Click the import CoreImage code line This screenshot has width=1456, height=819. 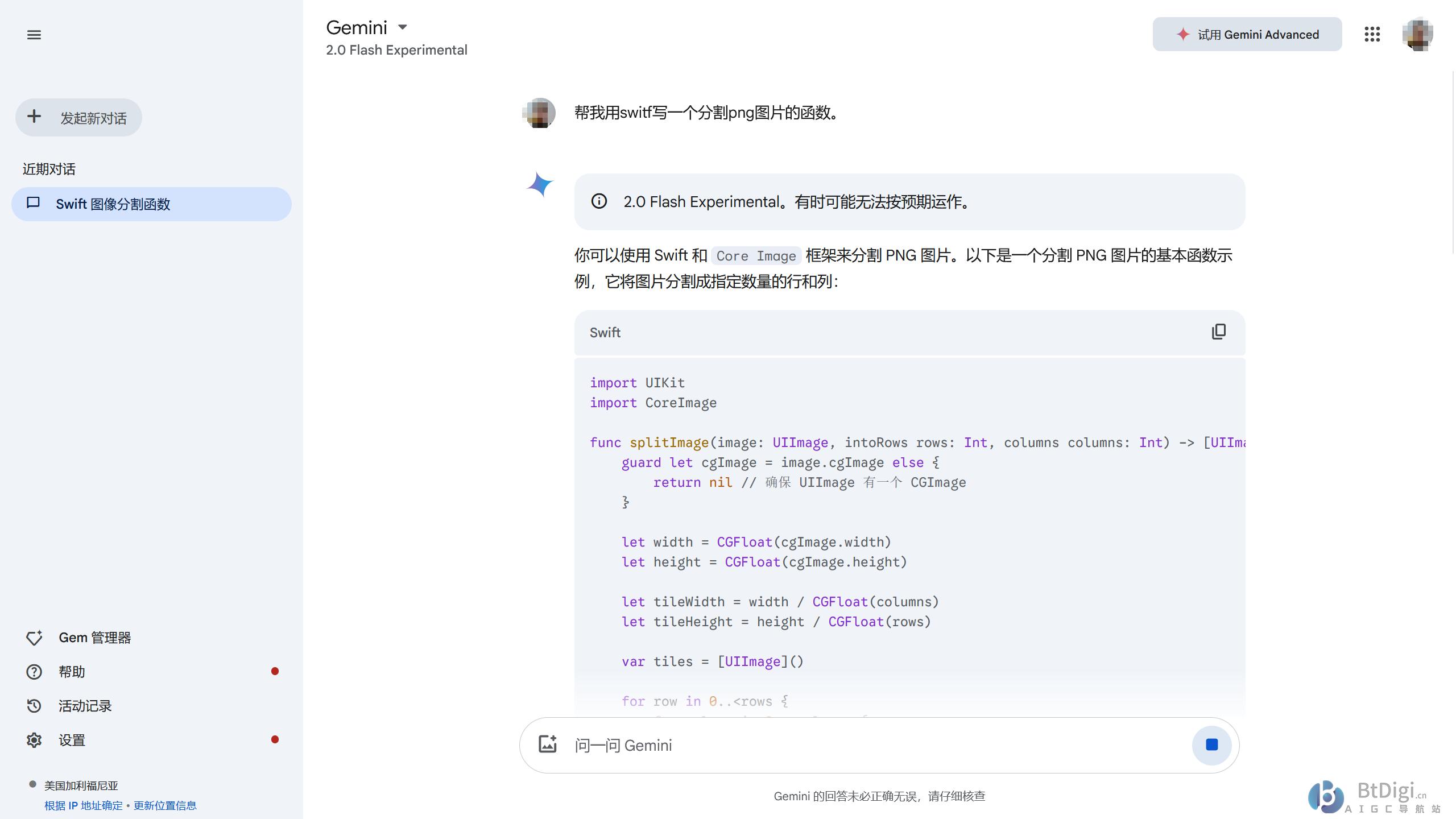(653, 403)
